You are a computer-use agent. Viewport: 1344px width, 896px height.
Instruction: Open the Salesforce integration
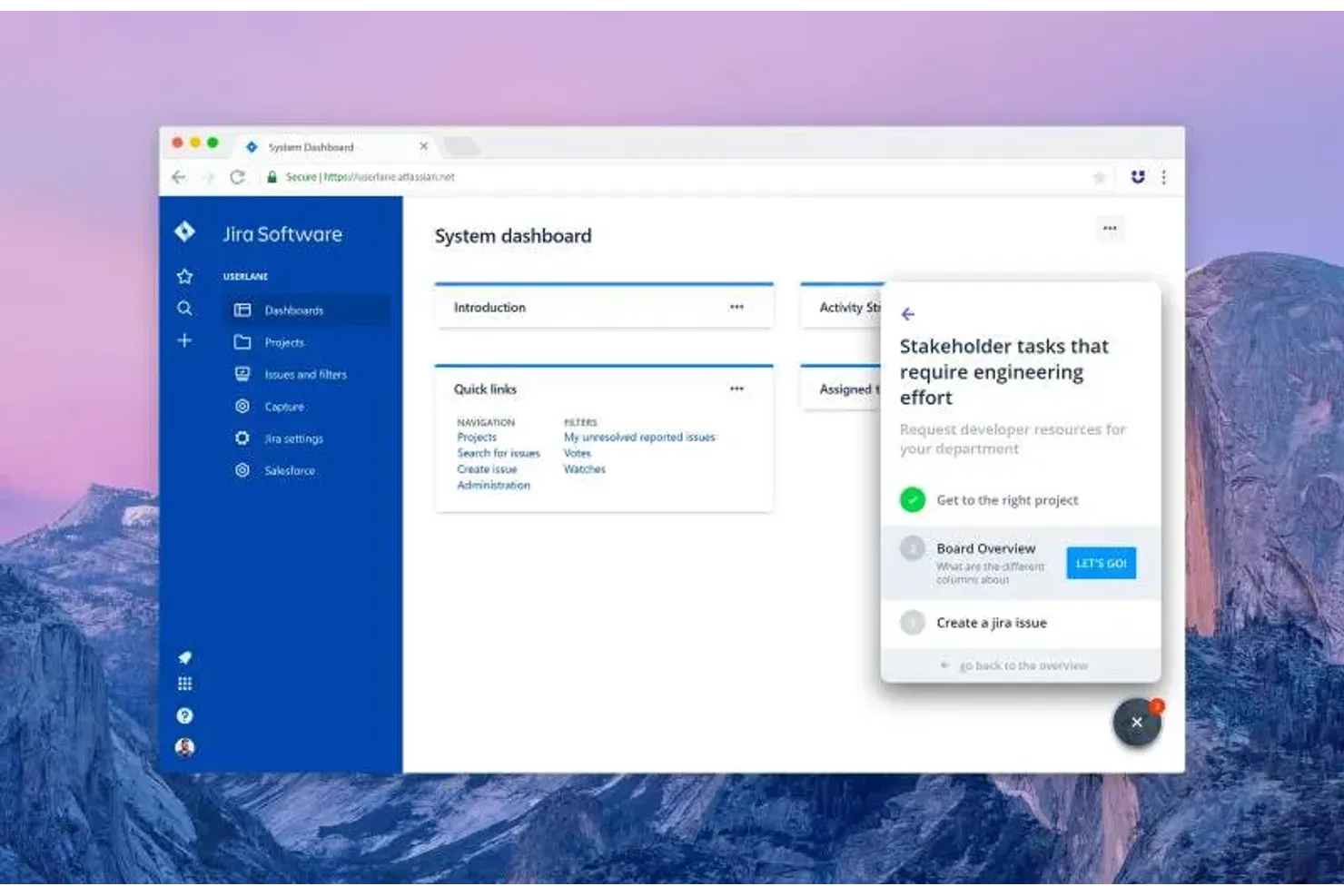click(x=289, y=470)
